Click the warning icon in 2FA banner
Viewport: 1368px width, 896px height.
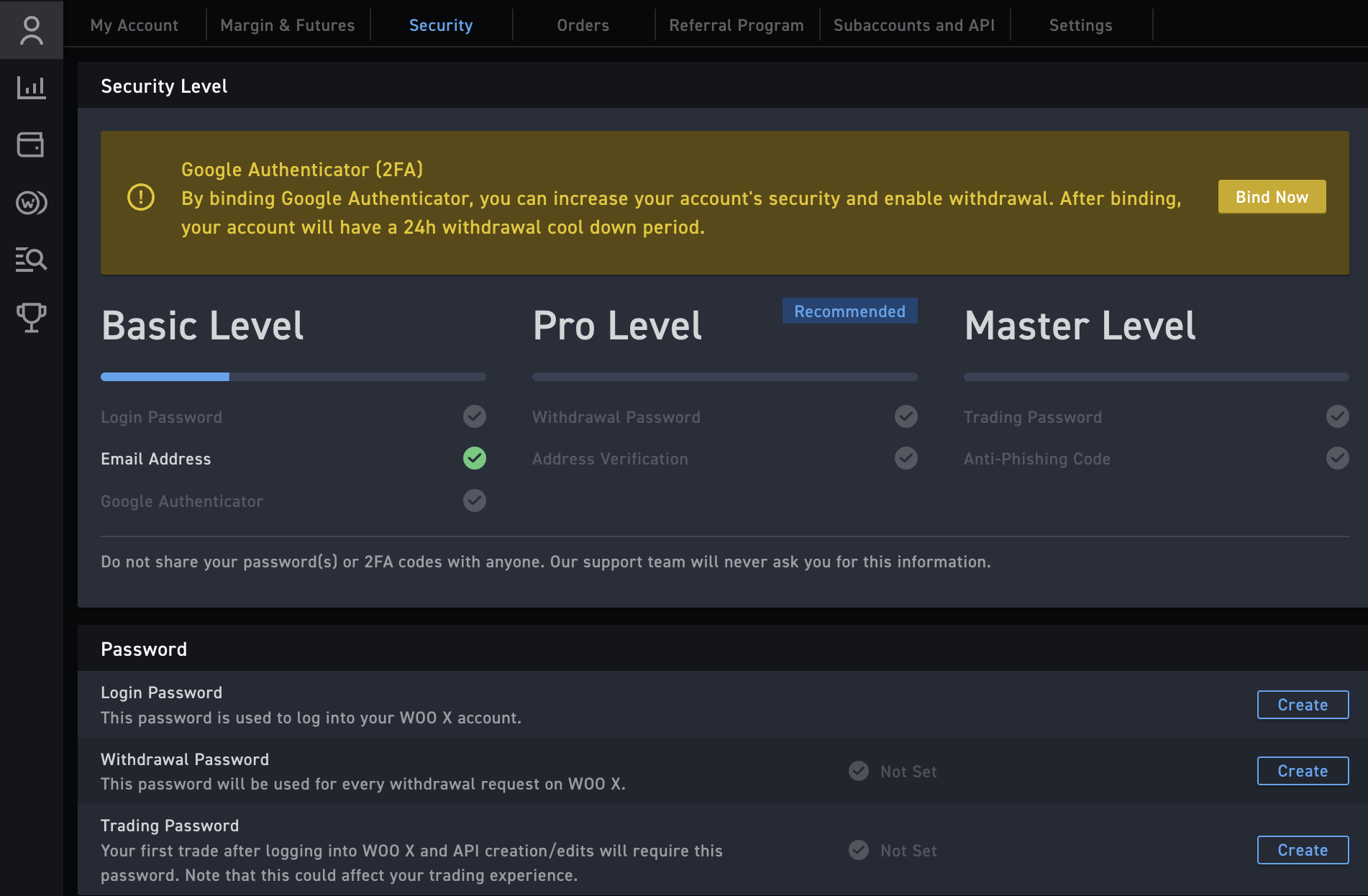pyautogui.click(x=141, y=197)
